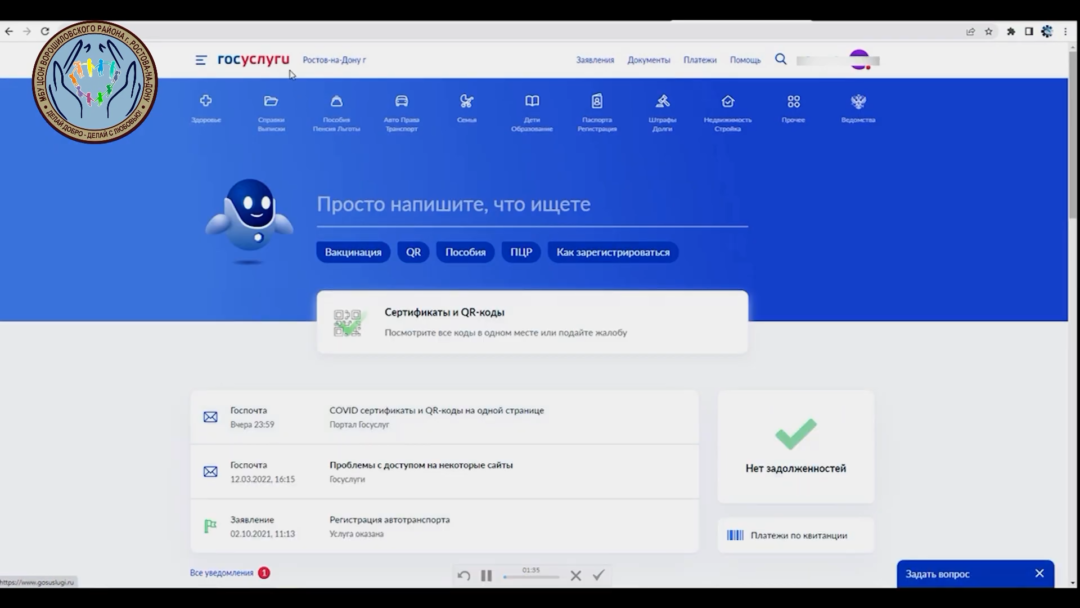Viewport: 1080px width, 608px height.
Task: Click the robot assistant mascot
Action: tap(249, 220)
